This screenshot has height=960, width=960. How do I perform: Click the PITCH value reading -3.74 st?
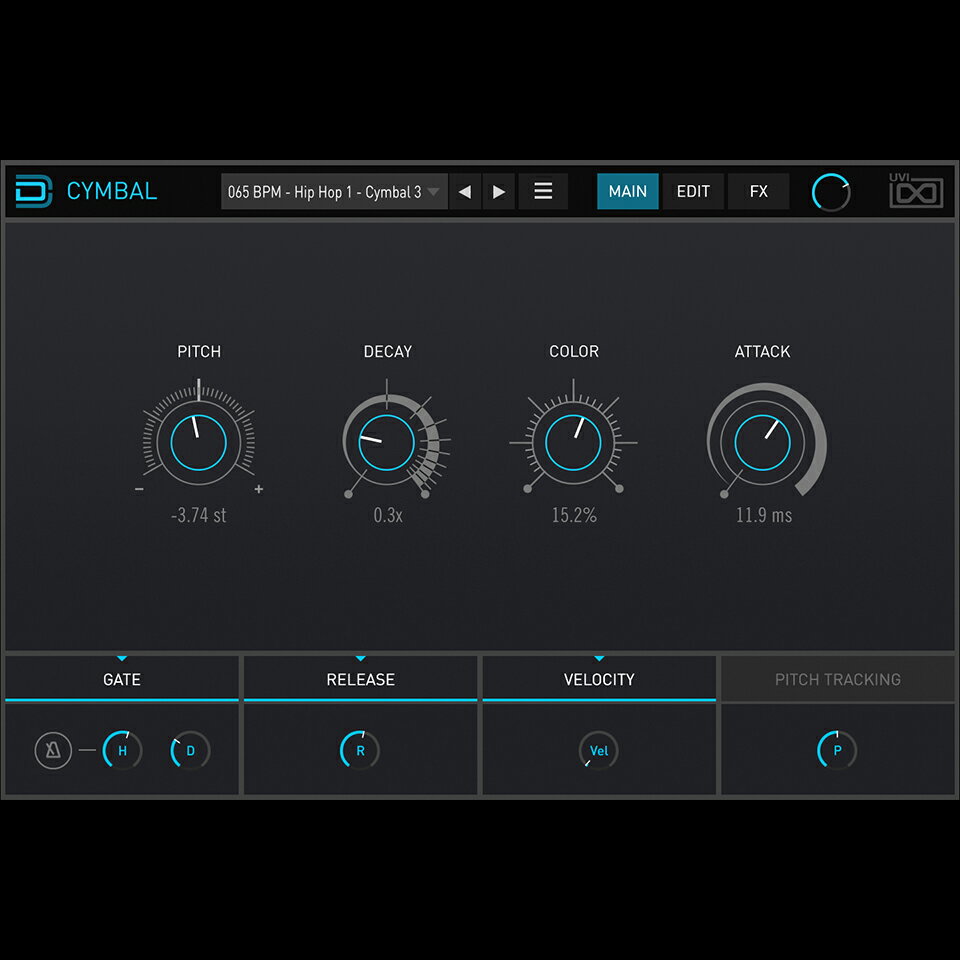click(x=198, y=516)
